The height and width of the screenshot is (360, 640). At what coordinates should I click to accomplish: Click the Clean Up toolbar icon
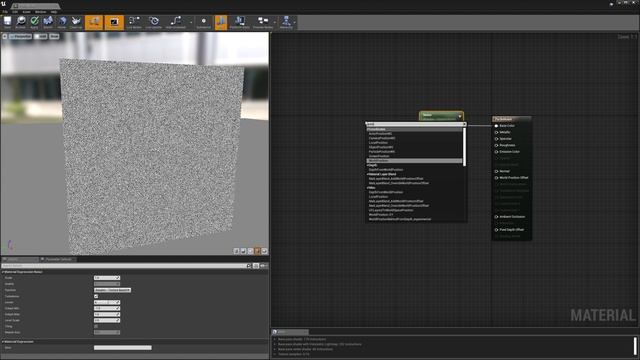tap(76, 22)
